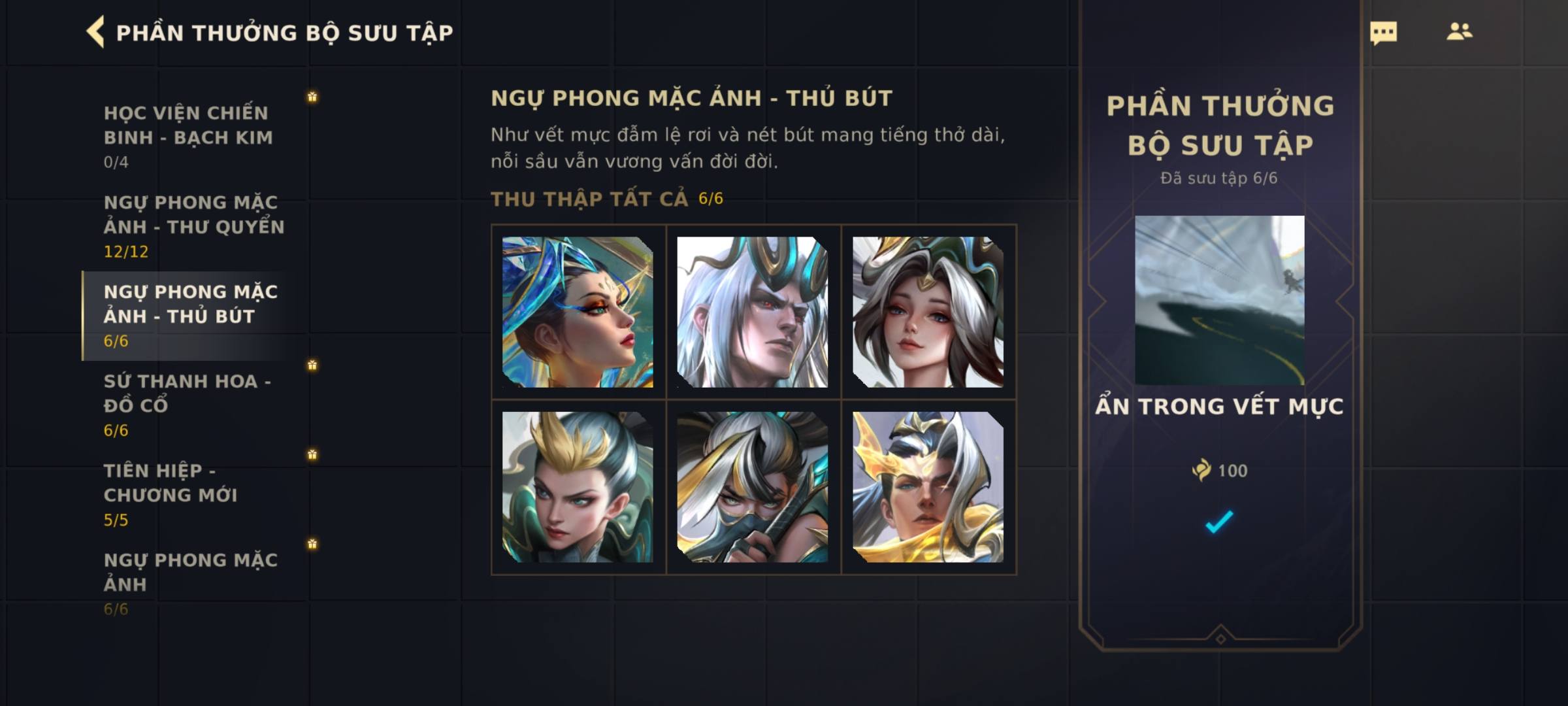Open the friends list icon
Image resolution: width=1568 pixels, height=706 pixels.
tap(1460, 31)
